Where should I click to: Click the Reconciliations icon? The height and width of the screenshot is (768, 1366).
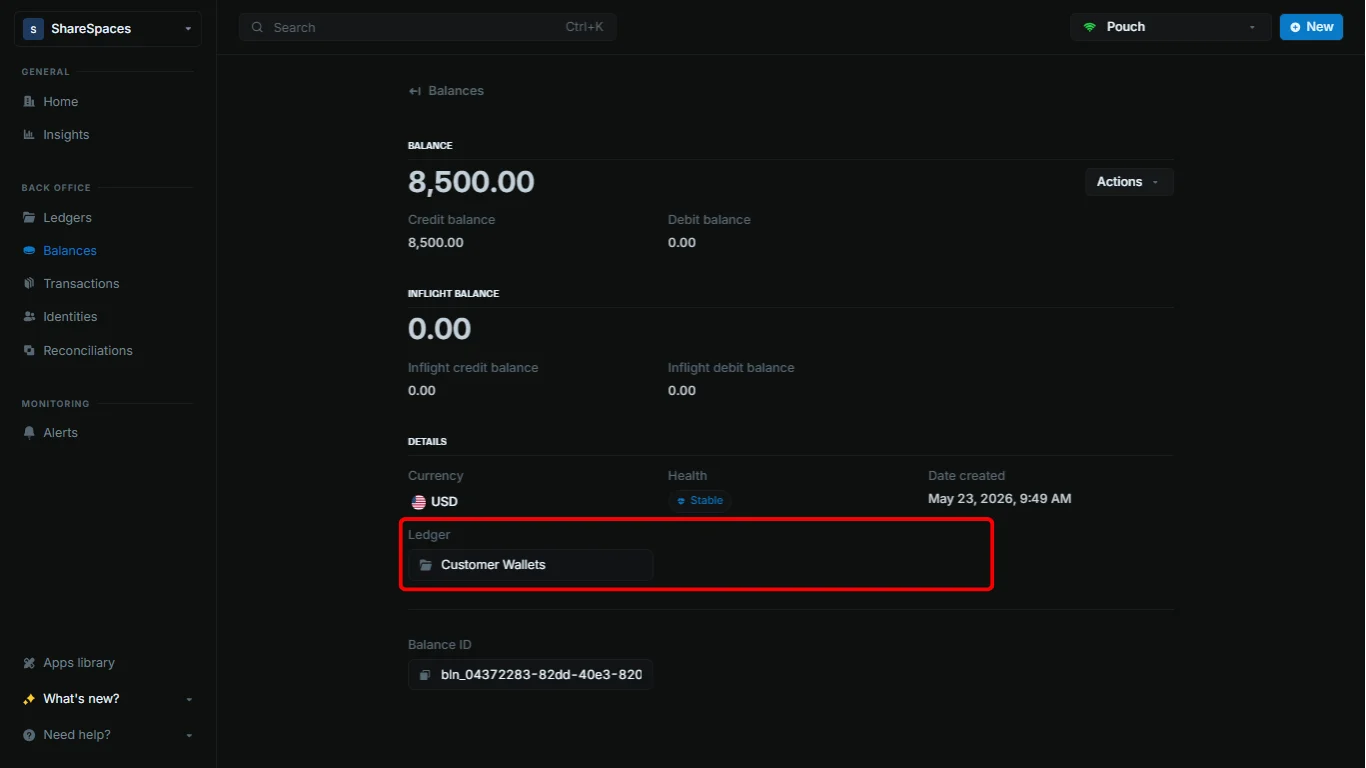(x=29, y=350)
